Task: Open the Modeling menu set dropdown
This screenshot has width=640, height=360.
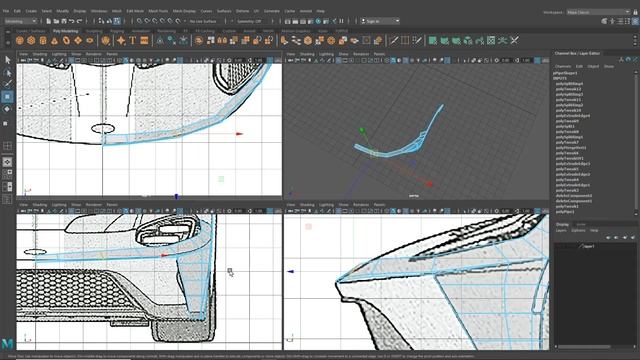Action: pos(21,21)
